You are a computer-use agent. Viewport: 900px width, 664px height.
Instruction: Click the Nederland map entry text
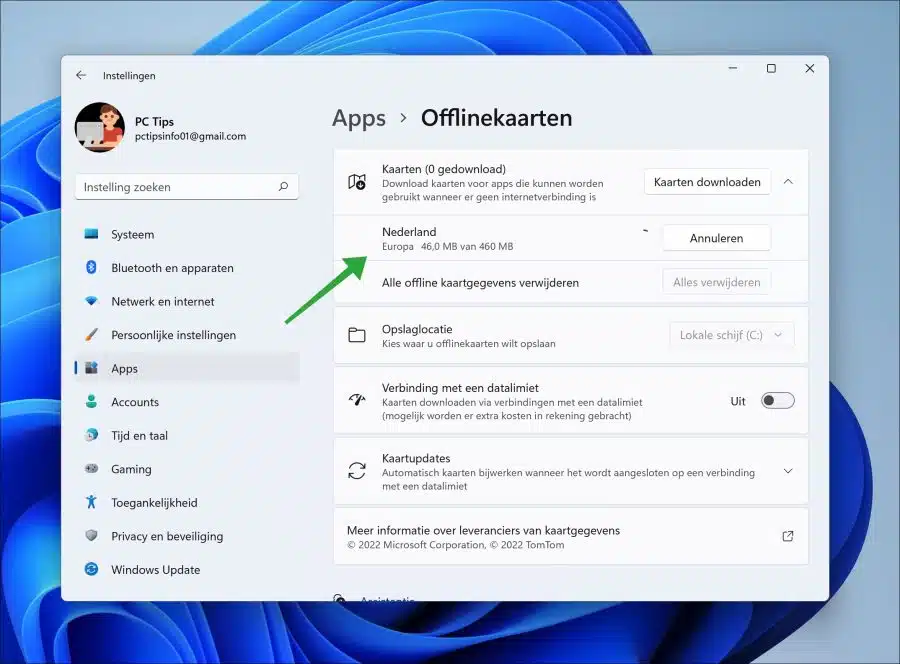[x=409, y=232]
